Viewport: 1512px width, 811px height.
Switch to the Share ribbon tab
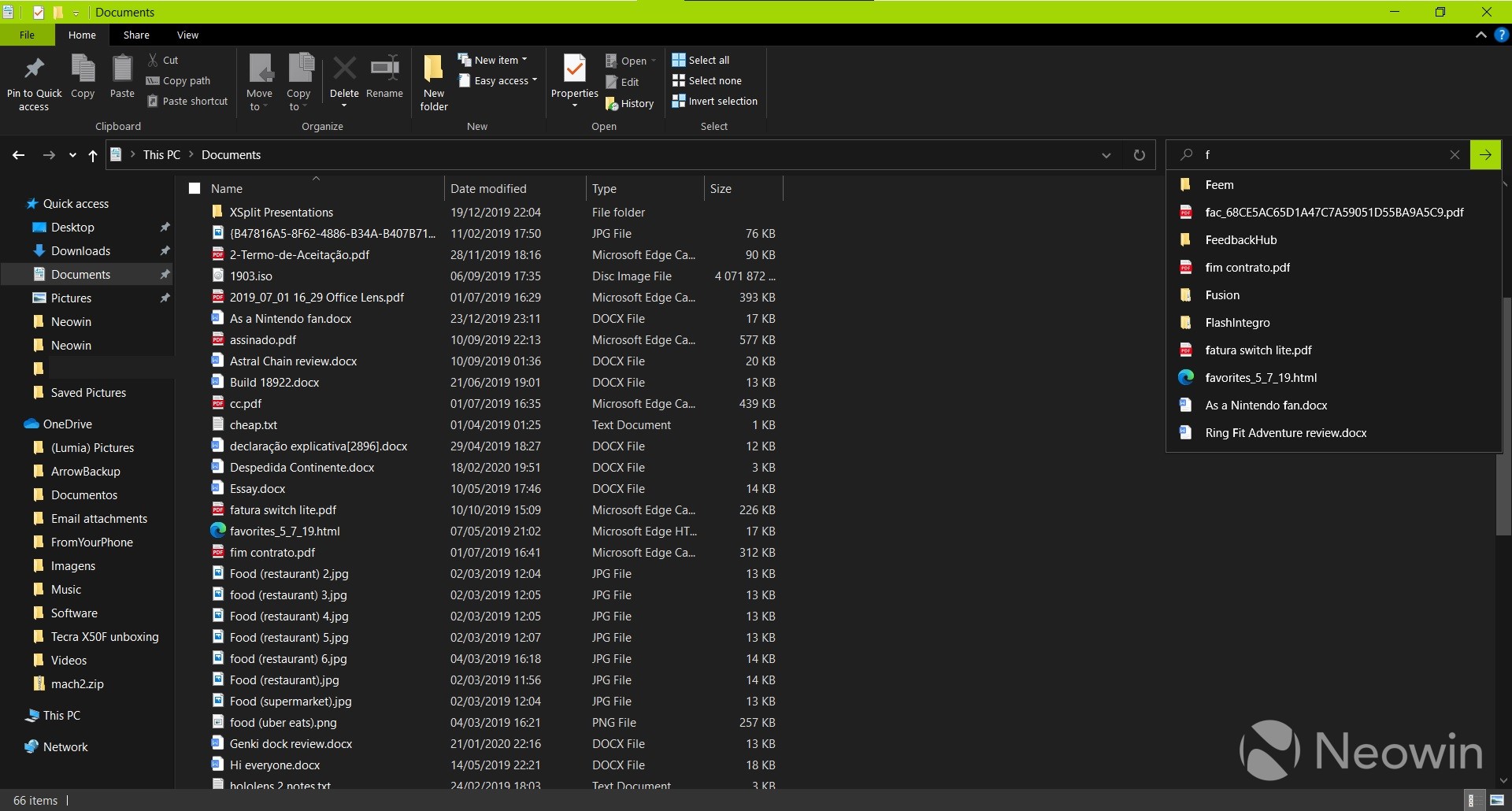tap(136, 35)
